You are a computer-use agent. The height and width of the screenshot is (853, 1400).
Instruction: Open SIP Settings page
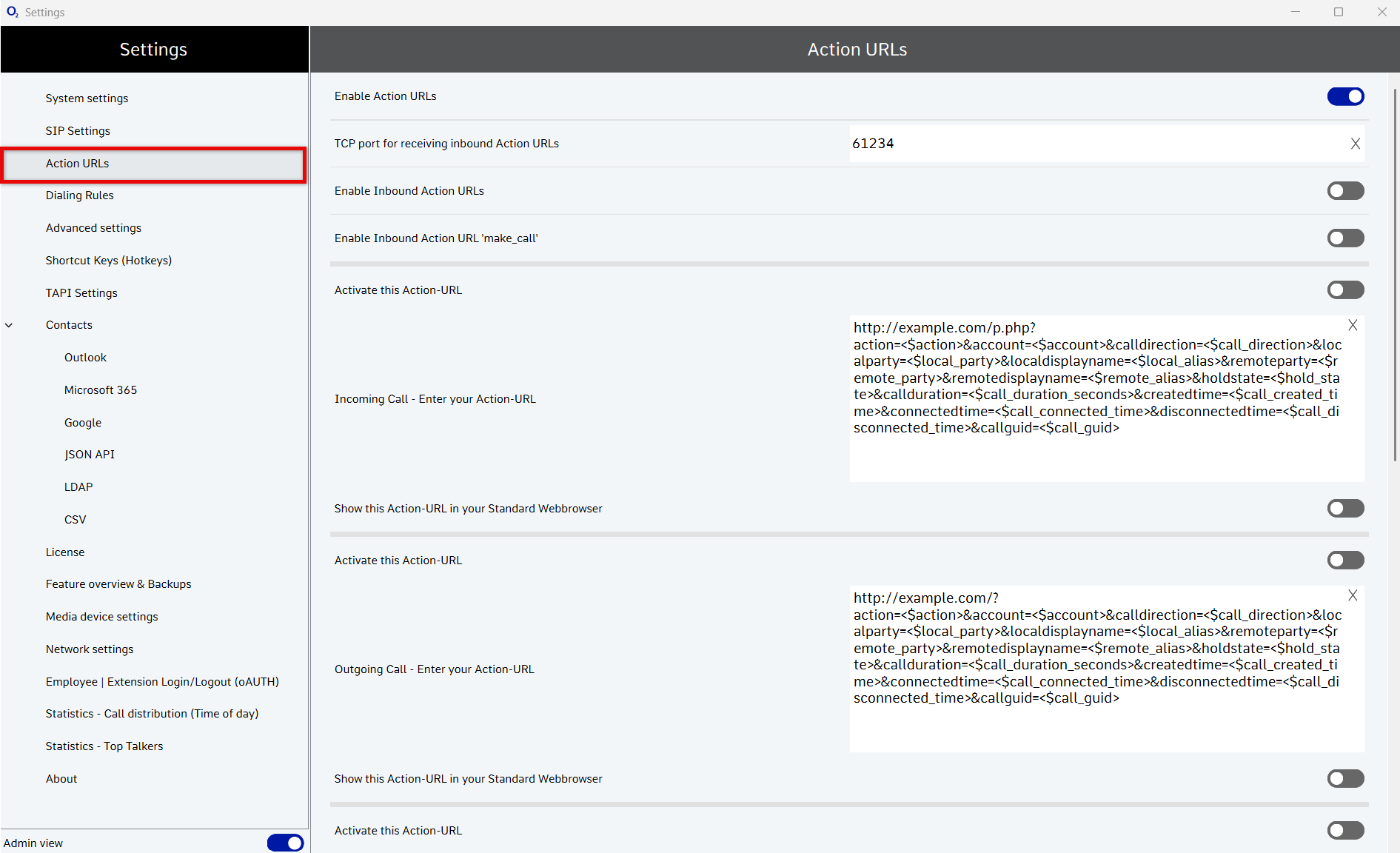tap(78, 131)
